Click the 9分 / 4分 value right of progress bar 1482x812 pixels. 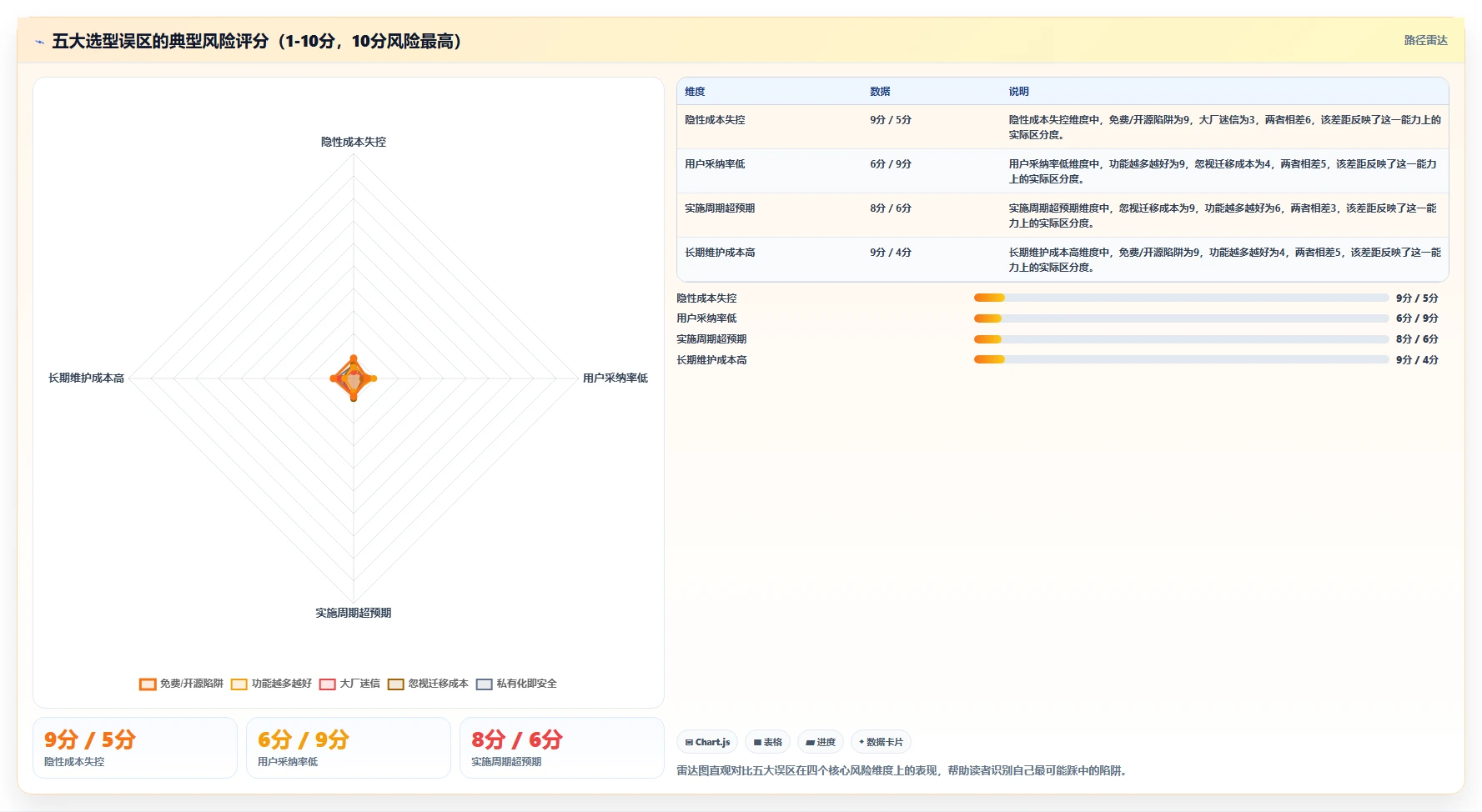[1417, 360]
